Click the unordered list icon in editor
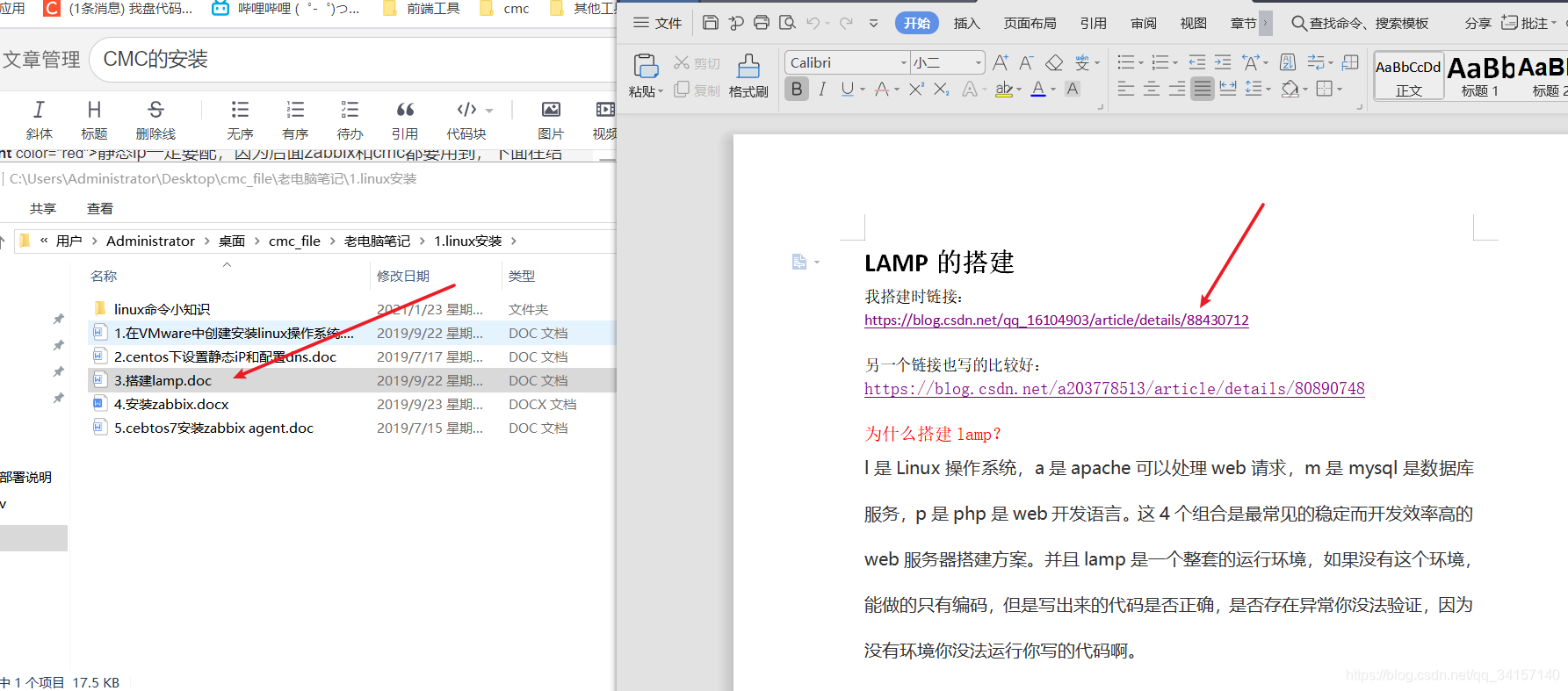 click(240, 110)
